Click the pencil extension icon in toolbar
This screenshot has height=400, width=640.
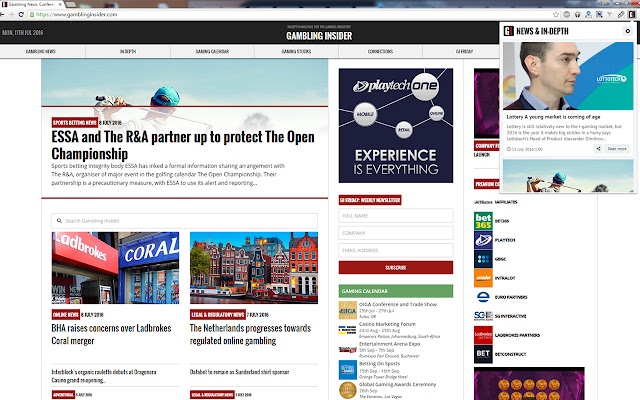coord(621,14)
